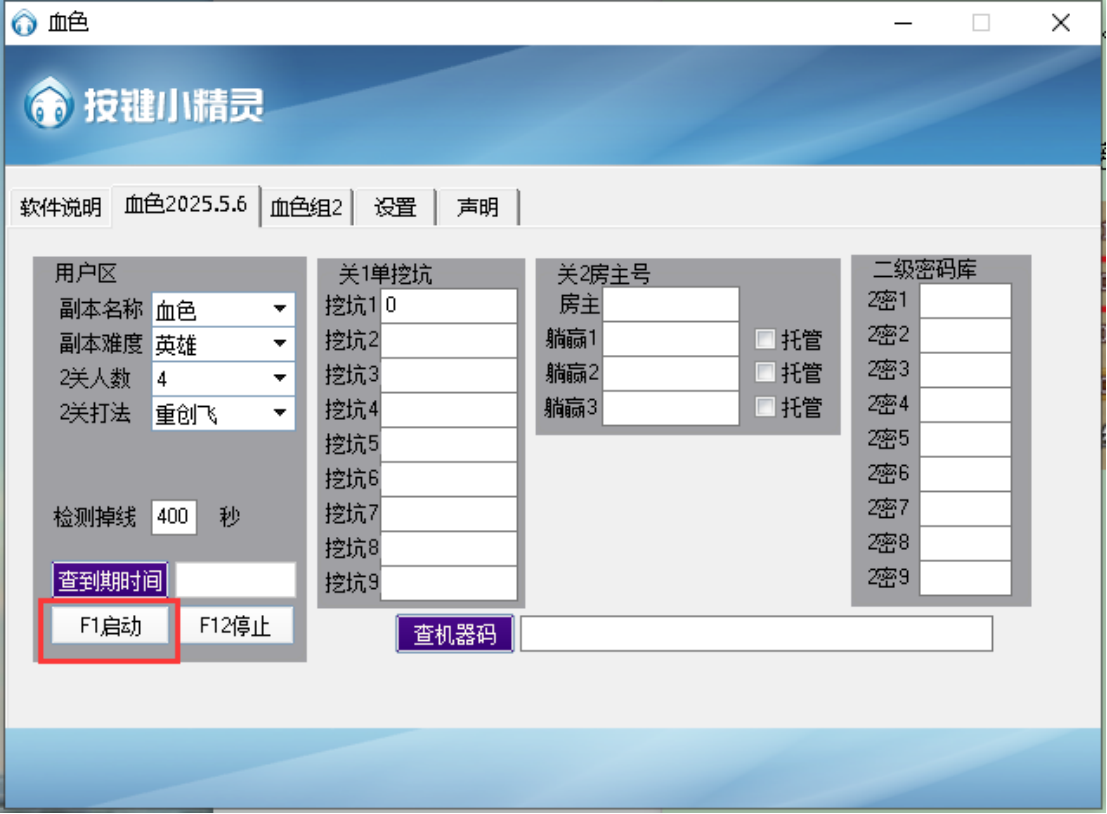Click the 查机器码 button
Screen dimensions: 1107x814
coord(455,634)
